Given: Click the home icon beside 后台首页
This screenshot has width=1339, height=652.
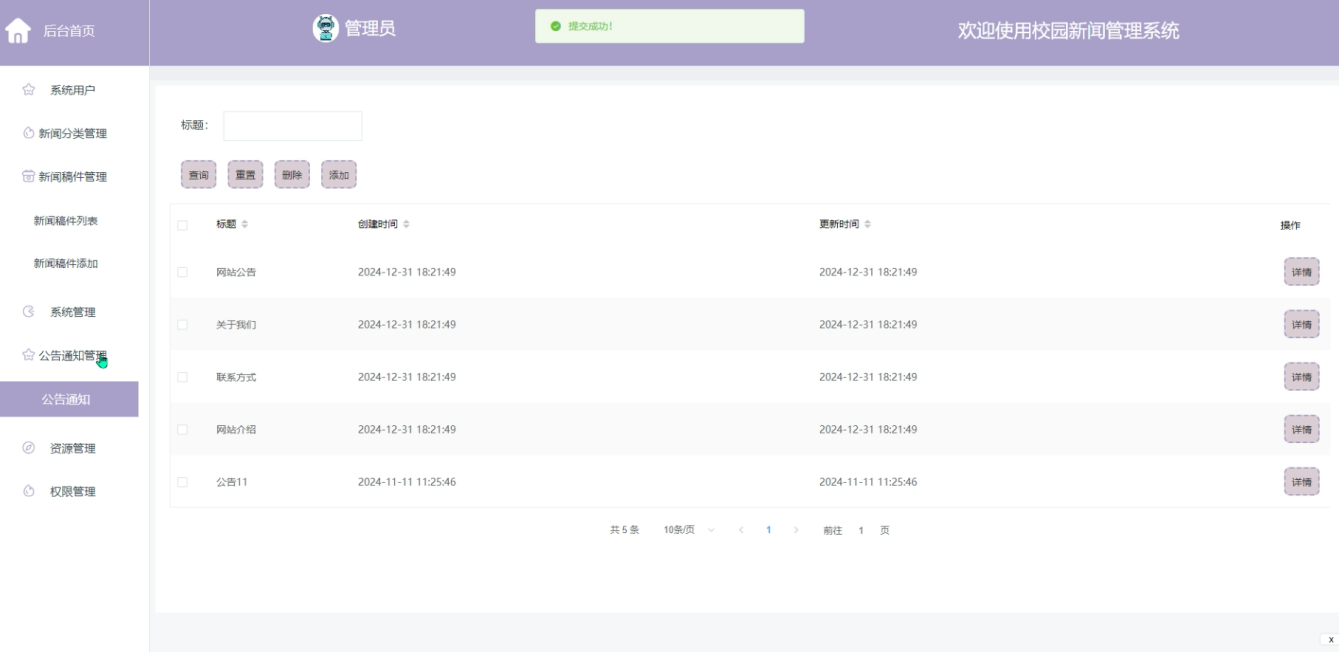Looking at the screenshot, I should [19, 33].
